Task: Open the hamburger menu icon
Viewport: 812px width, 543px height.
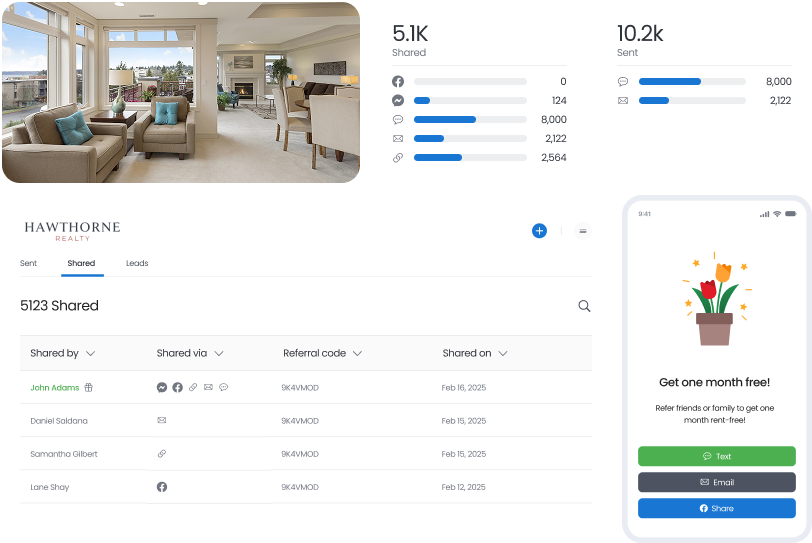Action: 583,231
